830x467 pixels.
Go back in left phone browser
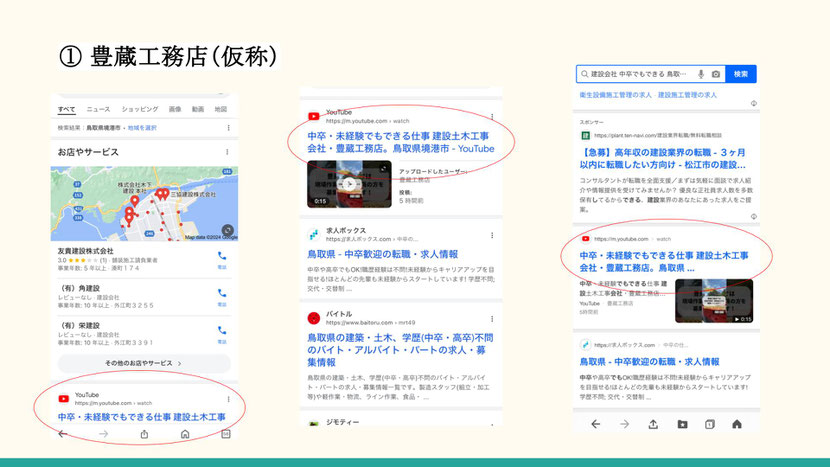tap(62, 434)
